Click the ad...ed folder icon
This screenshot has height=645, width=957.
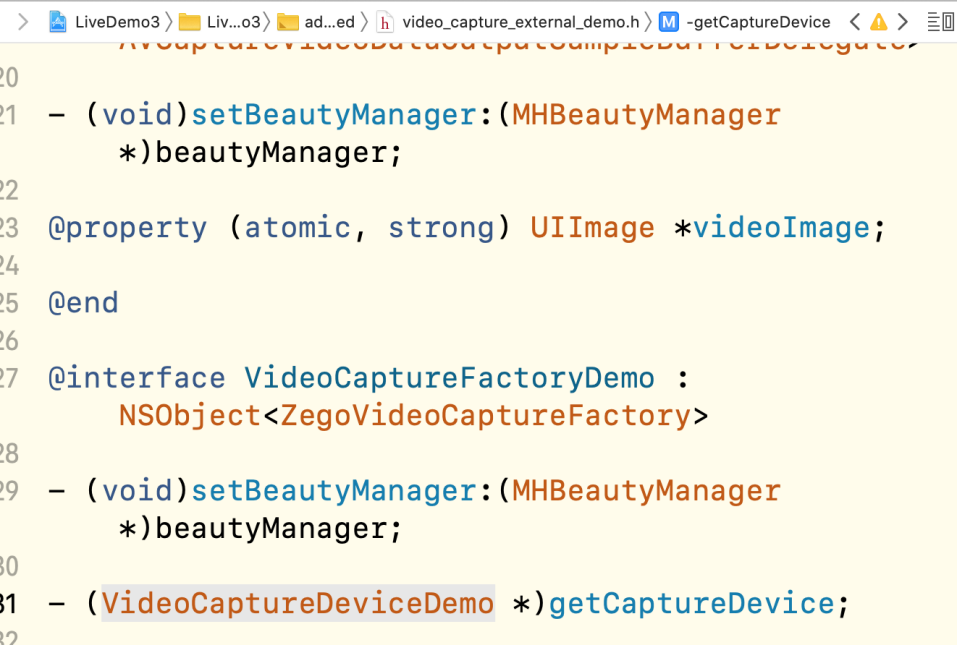287,23
